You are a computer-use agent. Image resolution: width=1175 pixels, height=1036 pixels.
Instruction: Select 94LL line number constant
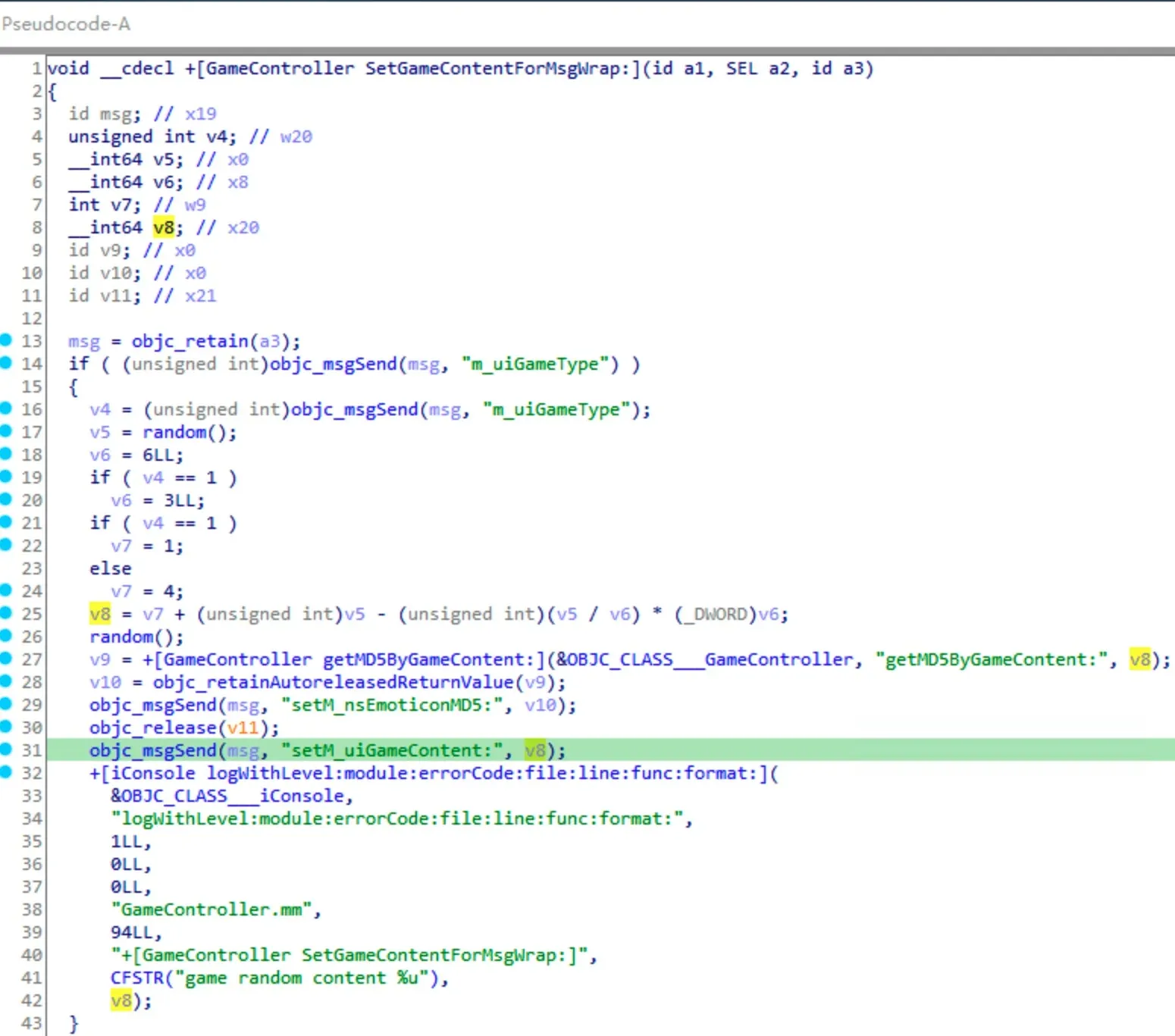[132, 932]
